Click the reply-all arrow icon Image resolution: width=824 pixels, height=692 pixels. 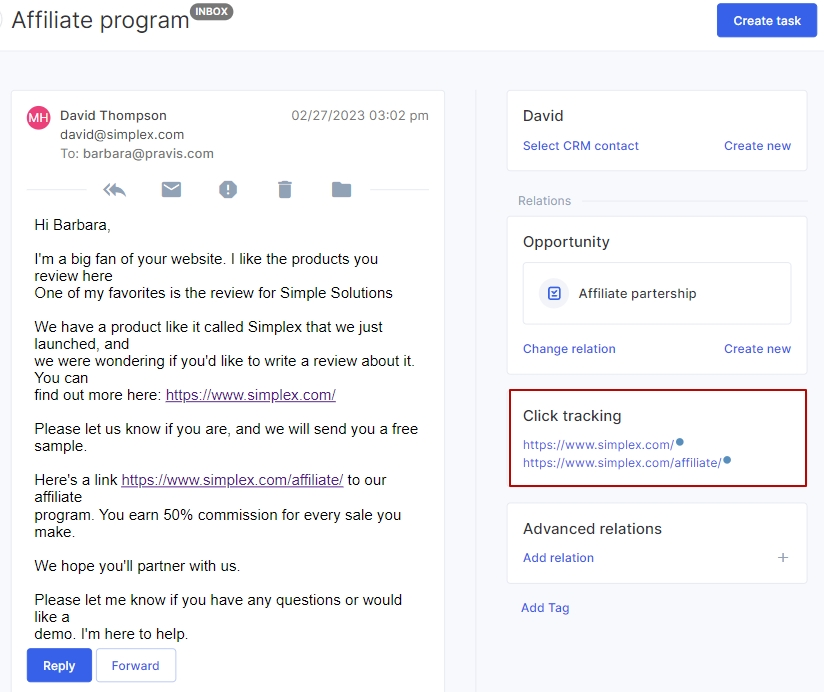115,190
